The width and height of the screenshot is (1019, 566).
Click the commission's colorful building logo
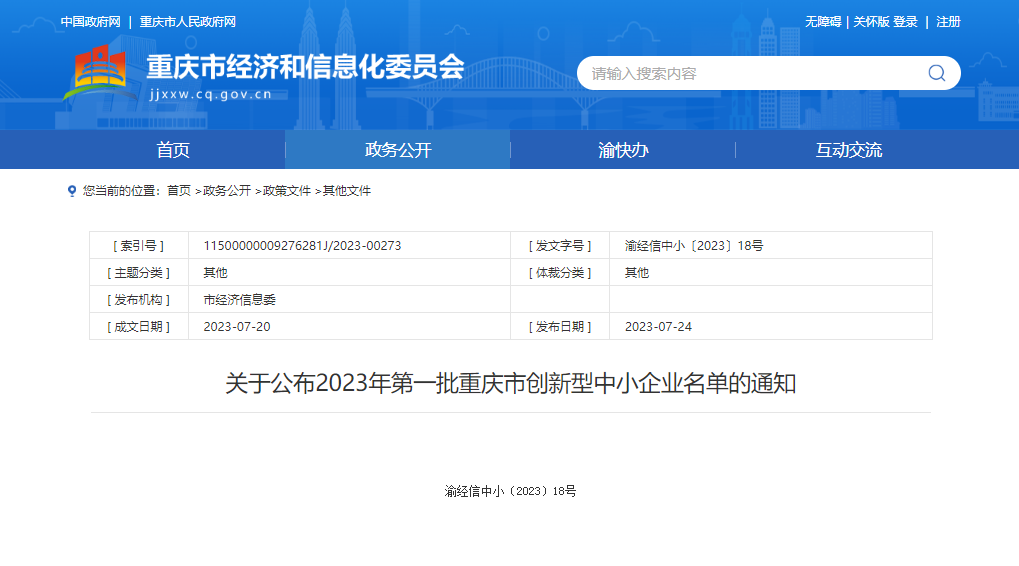95,74
